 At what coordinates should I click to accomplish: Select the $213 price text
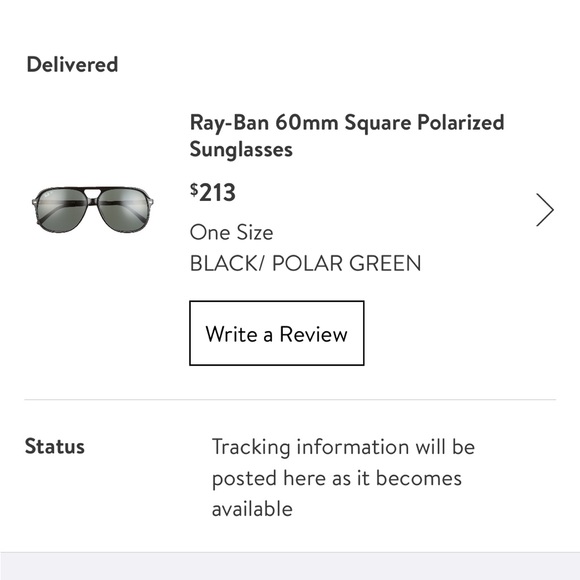coord(213,192)
